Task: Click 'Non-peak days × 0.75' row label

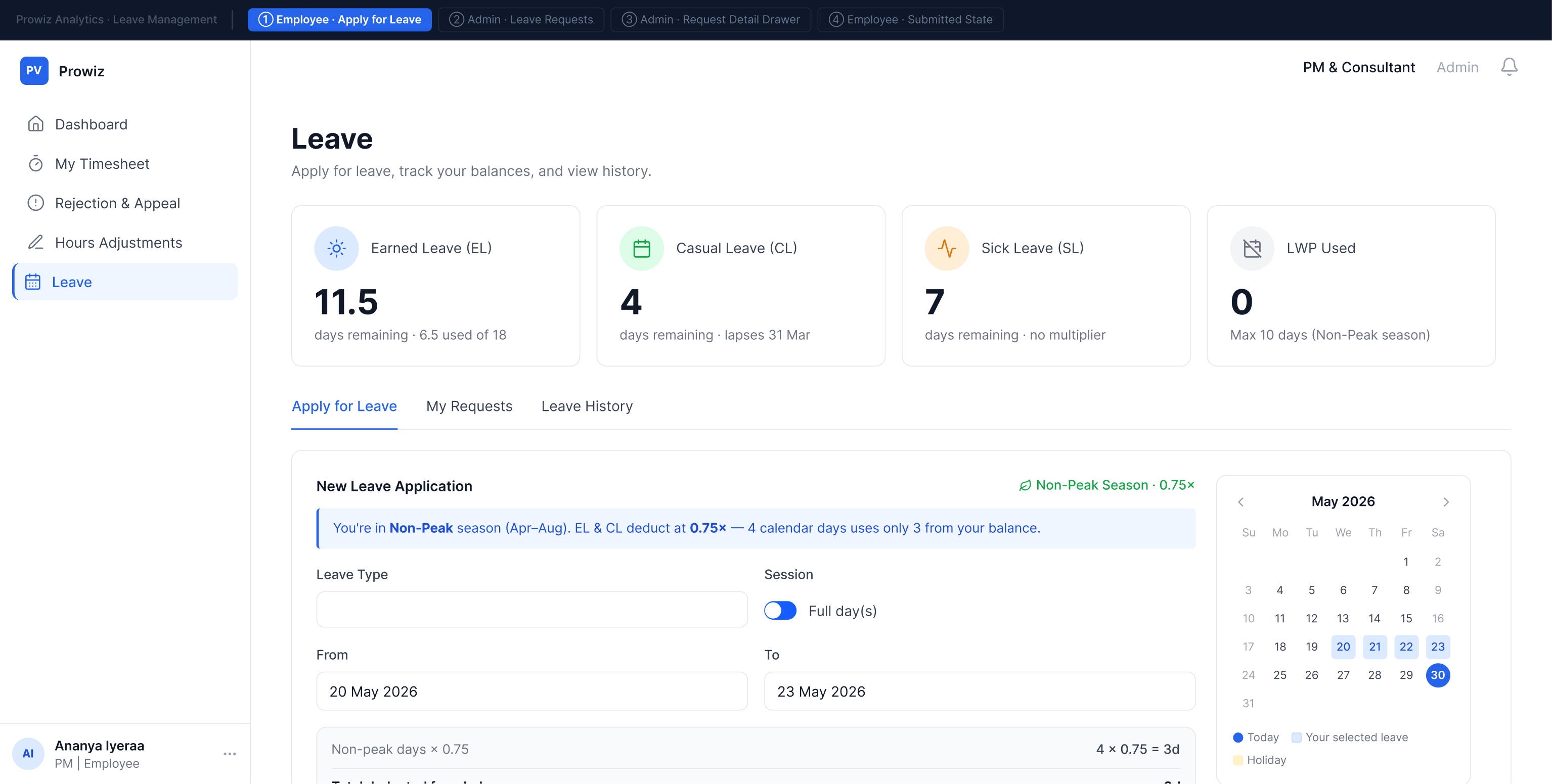Action: (400, 749)
